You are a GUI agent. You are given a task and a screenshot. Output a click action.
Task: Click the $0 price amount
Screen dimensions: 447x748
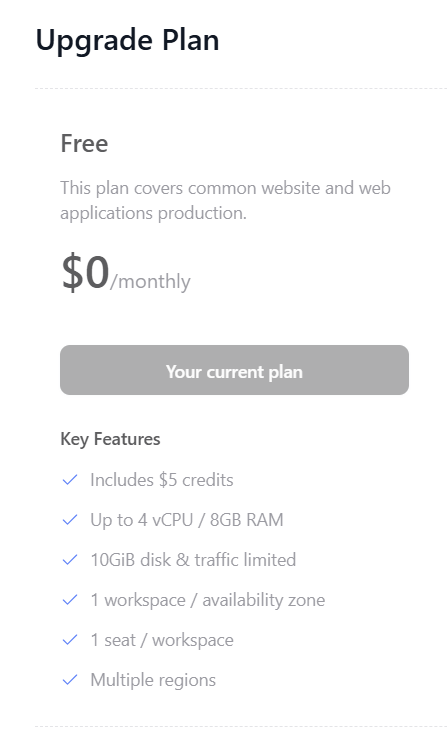point(86,272)
